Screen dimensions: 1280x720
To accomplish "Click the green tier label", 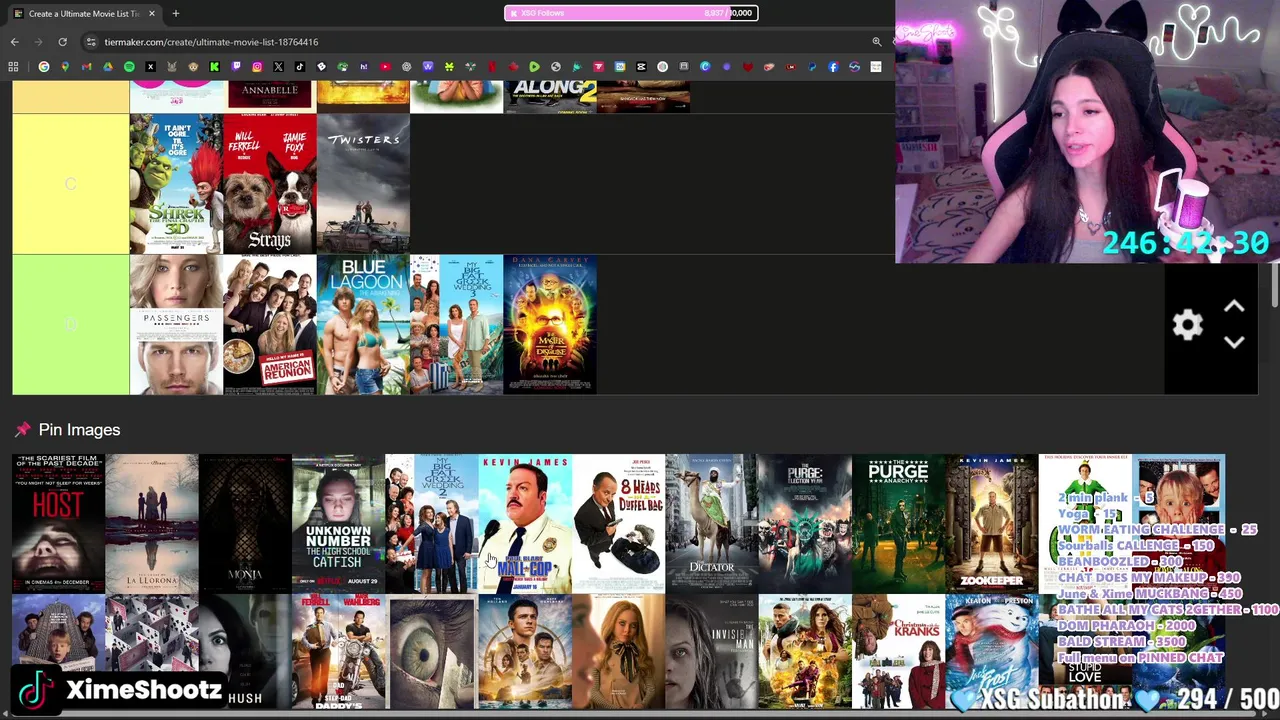I will 71,325.
